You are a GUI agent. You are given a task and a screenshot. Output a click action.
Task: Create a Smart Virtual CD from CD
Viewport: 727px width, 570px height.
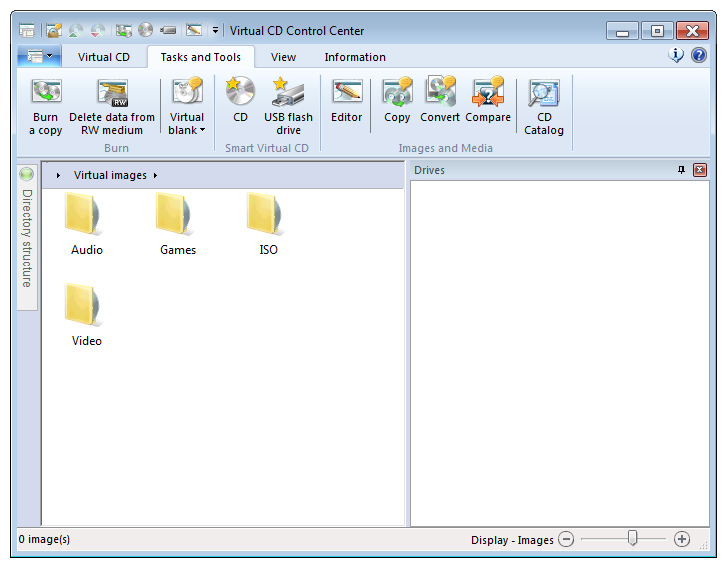pos(240,100)
